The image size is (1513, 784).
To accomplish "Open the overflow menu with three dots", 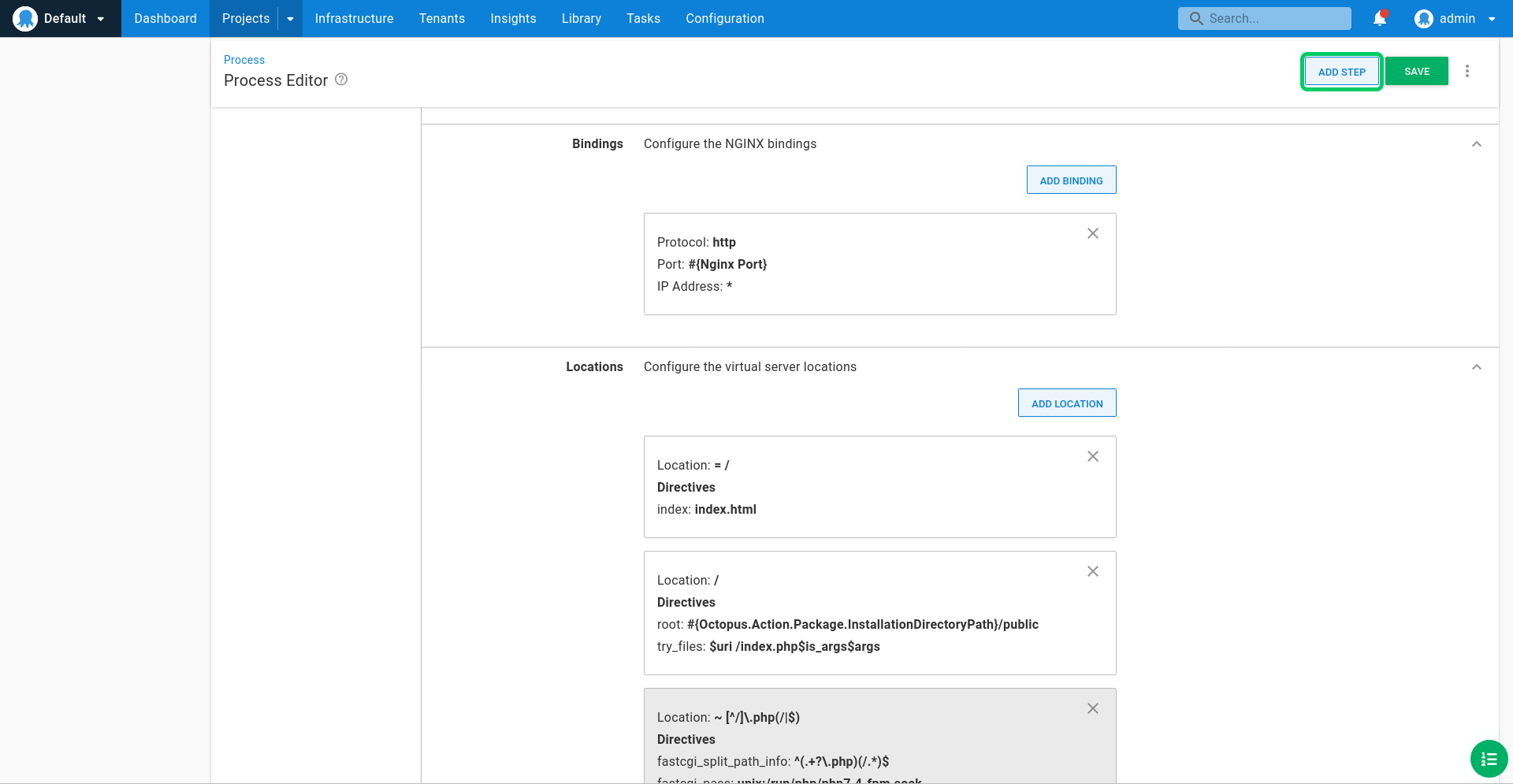I will tap(1467, 71).
